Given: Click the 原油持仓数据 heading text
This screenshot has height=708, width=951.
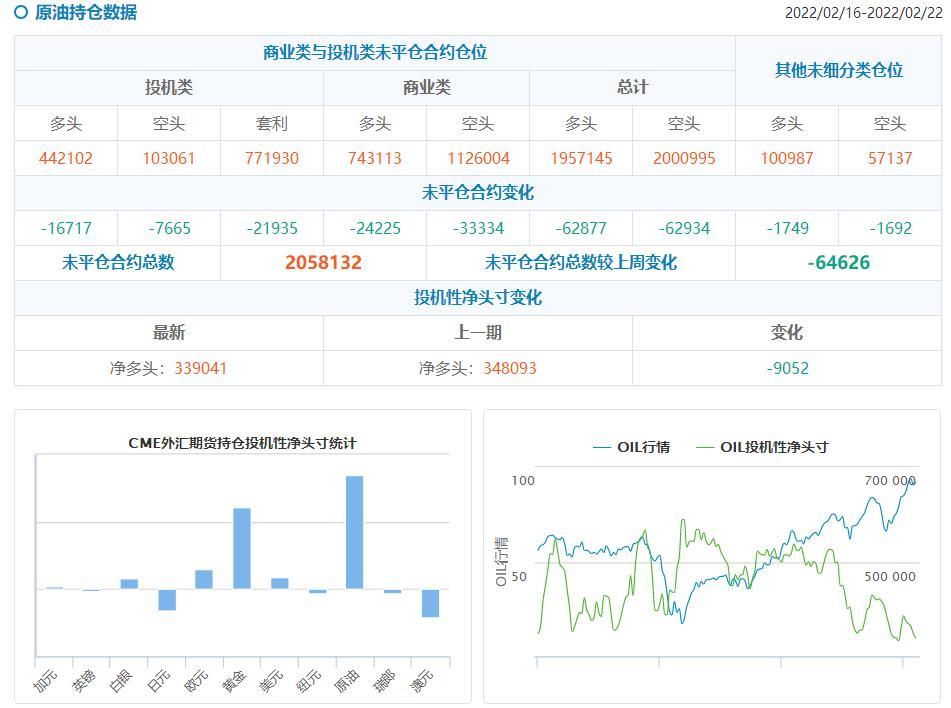Looking at the screenshot, I should 86,13.
